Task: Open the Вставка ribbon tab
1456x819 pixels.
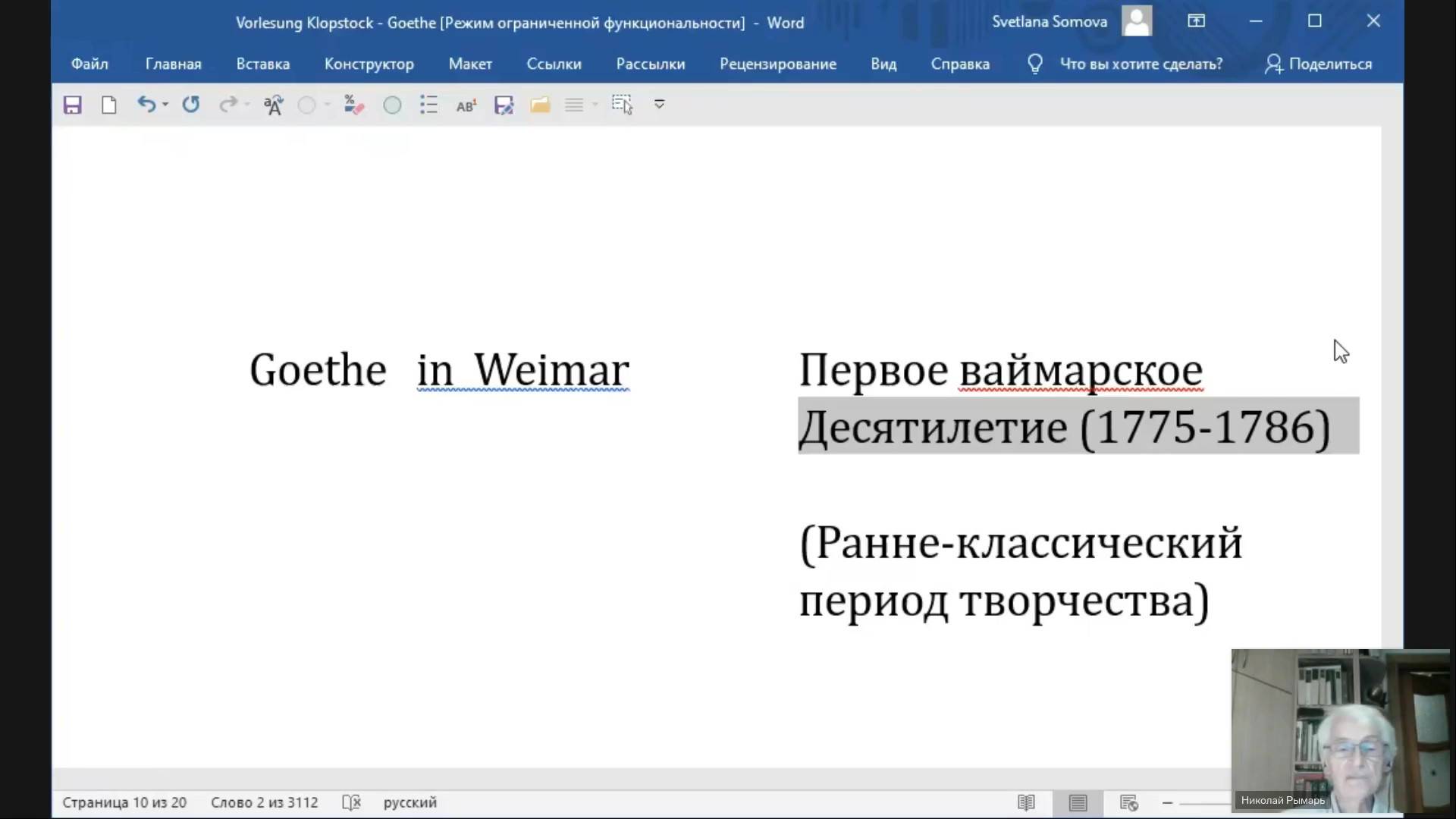Action: 262,64
